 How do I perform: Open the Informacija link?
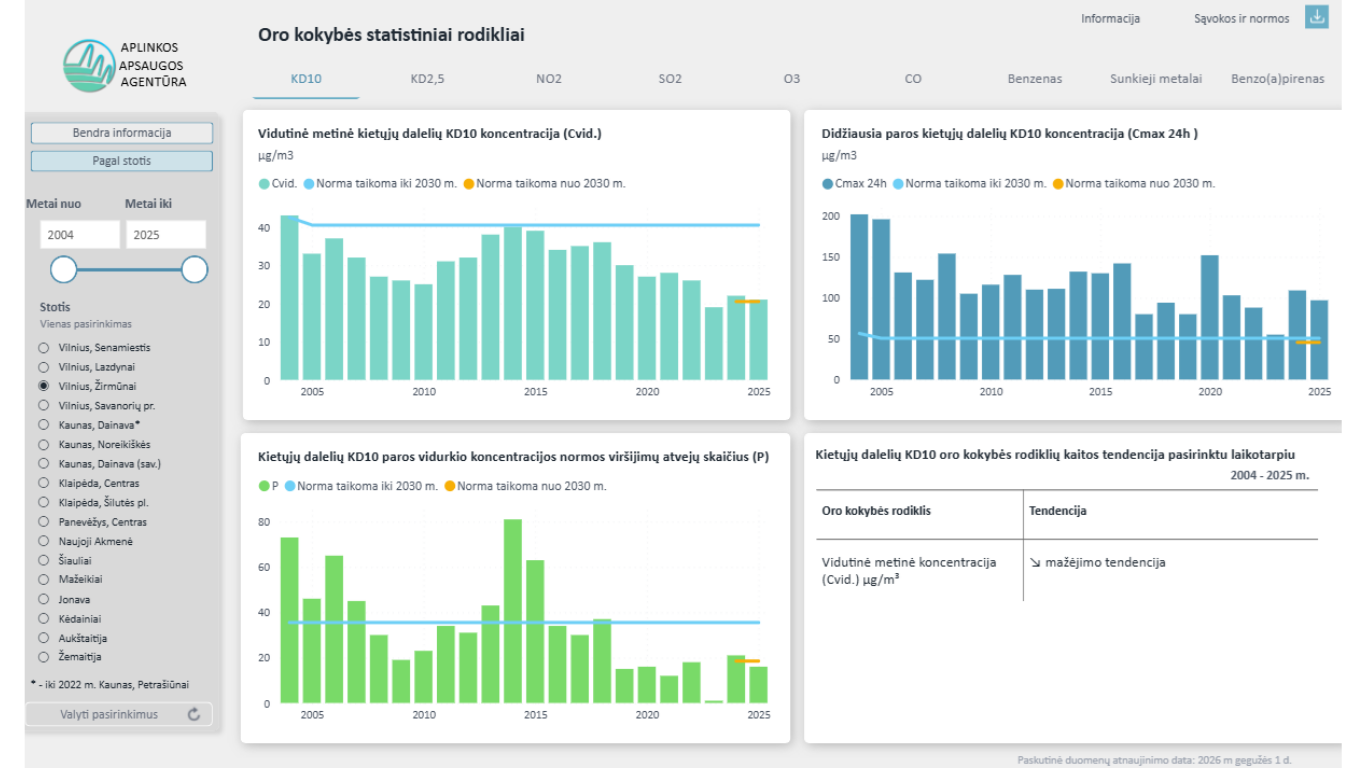tap(1110, 19)
